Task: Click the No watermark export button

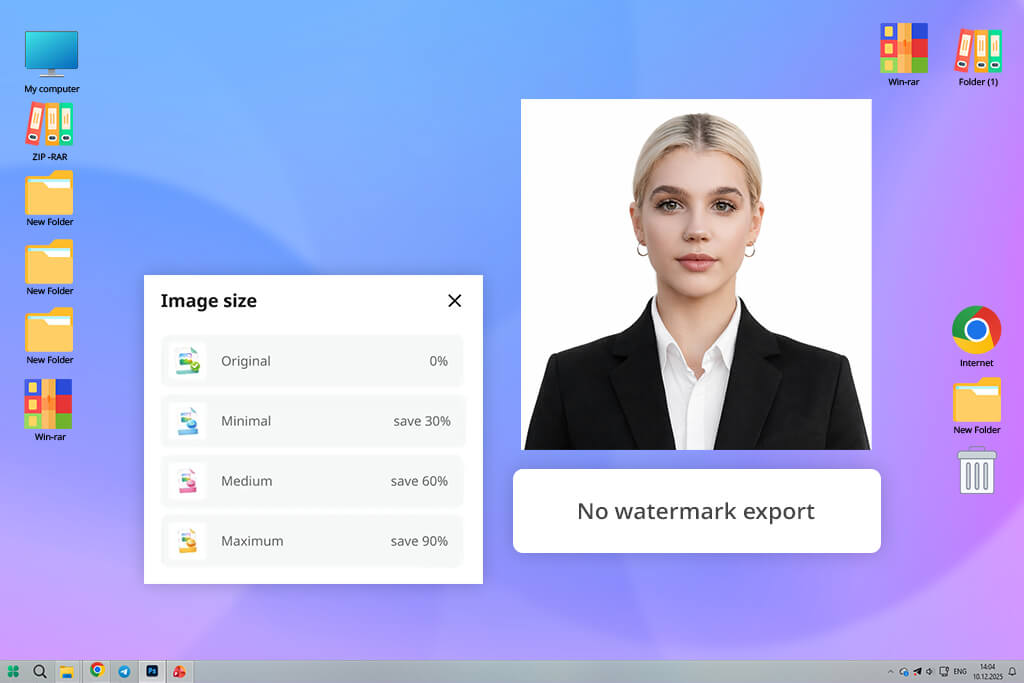Action: (x=696, y=511)
